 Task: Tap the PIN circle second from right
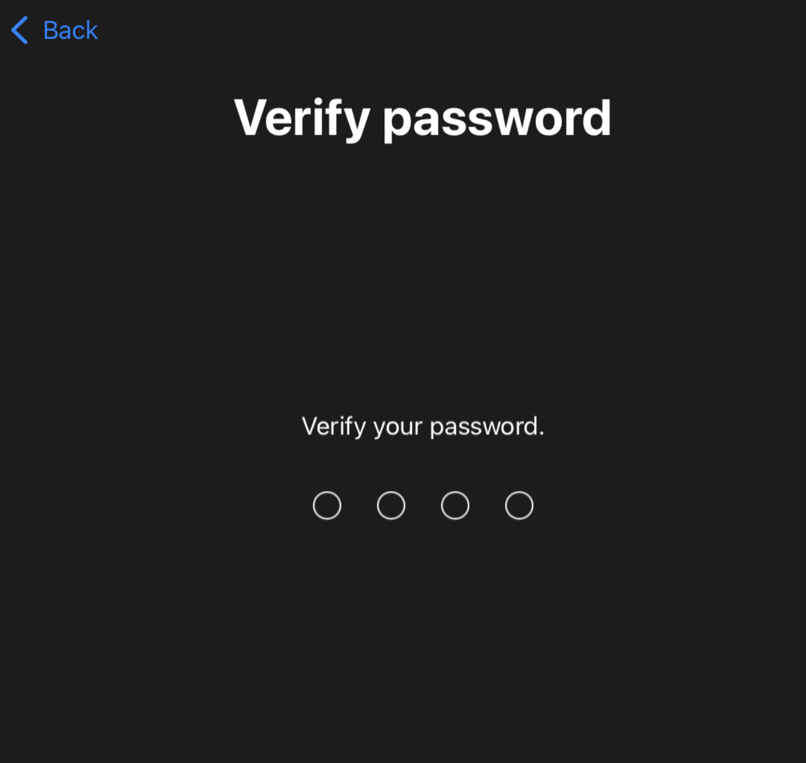455,505
